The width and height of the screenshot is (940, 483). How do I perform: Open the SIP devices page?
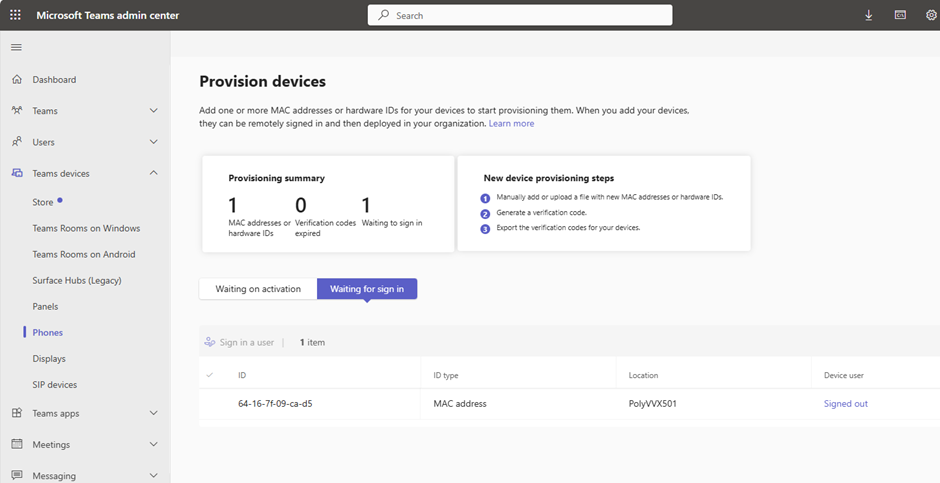tap(55, 385)
